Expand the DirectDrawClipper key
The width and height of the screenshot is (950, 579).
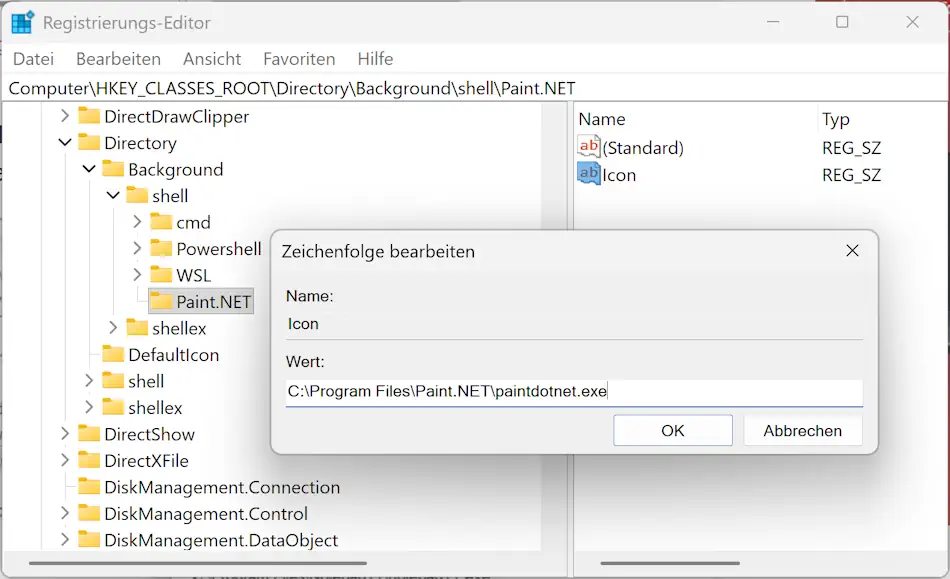click(x=65, y=116)
